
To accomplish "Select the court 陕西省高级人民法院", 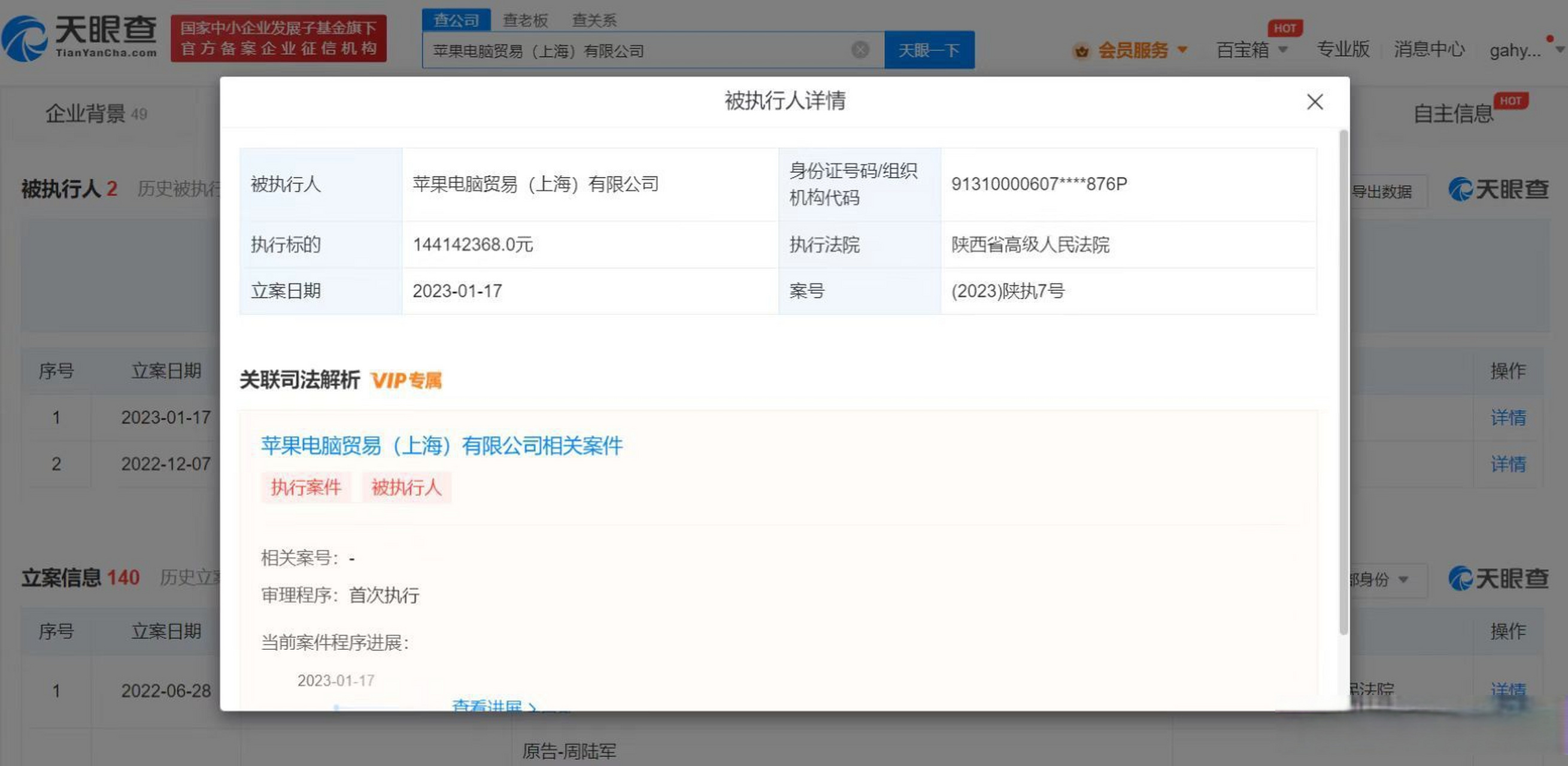I will coord(1030,245).
